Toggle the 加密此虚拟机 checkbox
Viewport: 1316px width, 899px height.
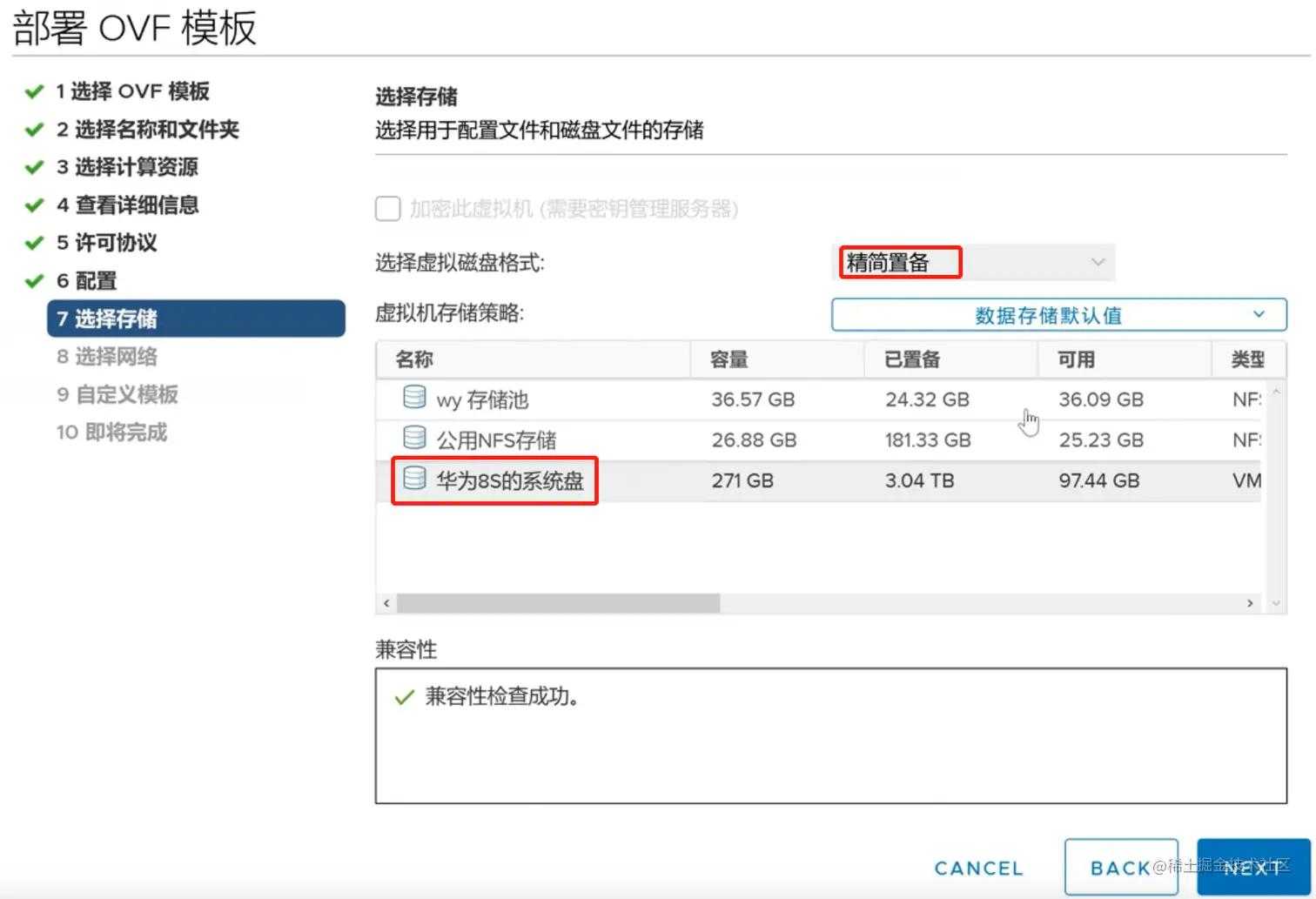point(387,209)
